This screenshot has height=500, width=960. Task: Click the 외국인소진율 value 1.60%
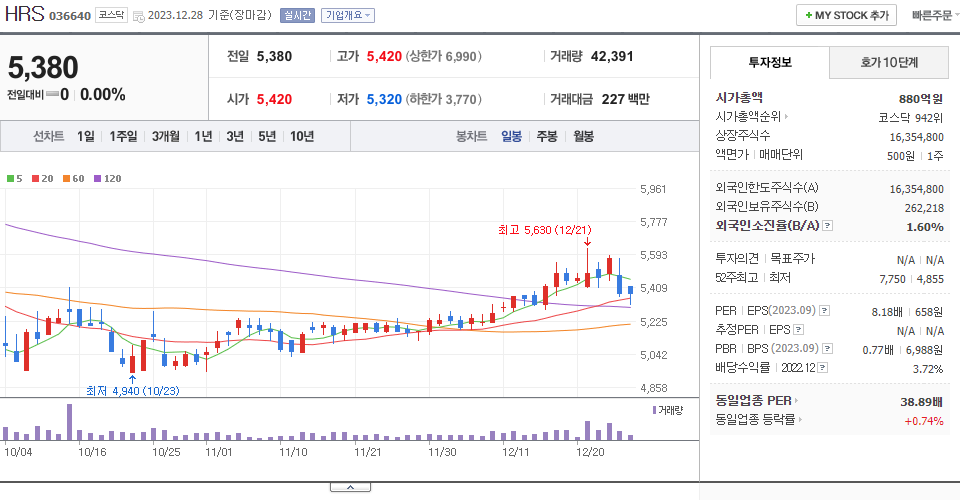pyautogui.click(x=925, y=226)
